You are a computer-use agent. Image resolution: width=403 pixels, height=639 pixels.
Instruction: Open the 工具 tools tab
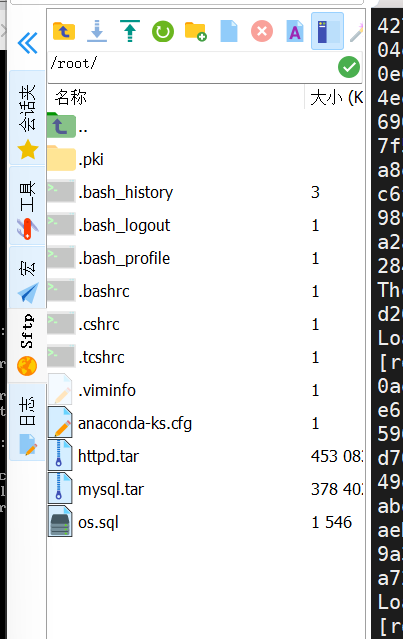pyautogui.click(x=27, y=206)
